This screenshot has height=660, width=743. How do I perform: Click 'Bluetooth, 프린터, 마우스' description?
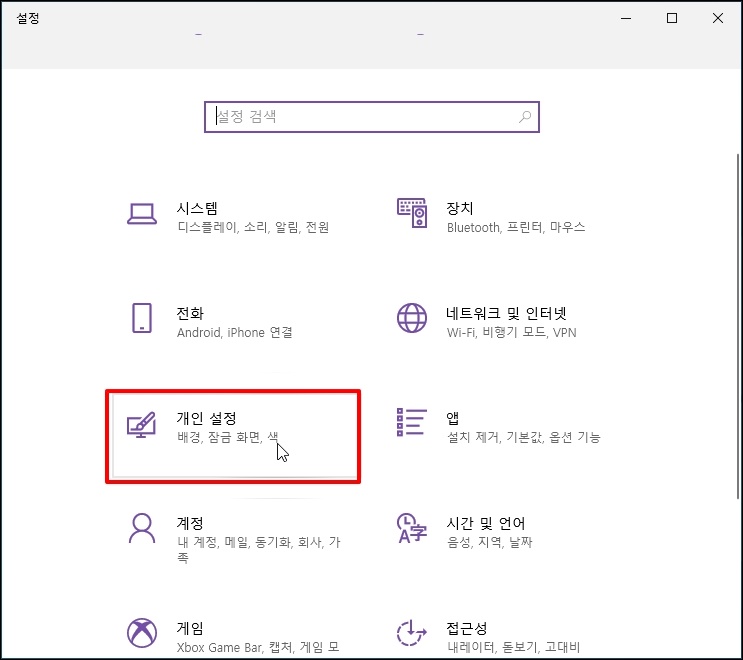coord(516,228)
